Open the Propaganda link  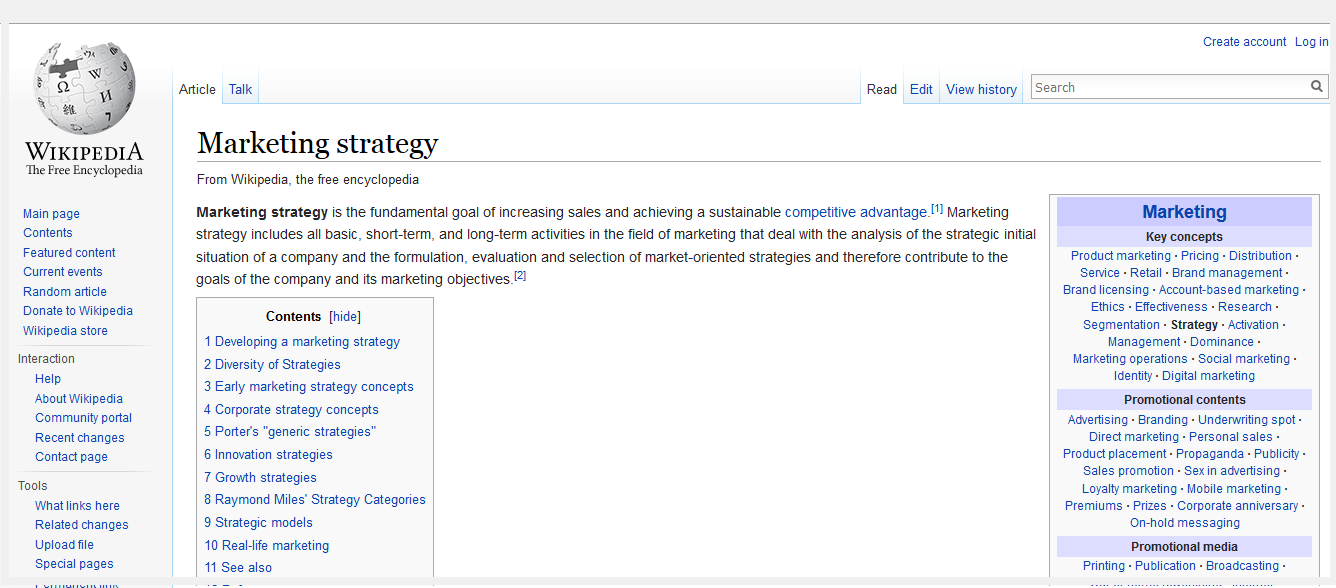click(x=1209, y=454)
